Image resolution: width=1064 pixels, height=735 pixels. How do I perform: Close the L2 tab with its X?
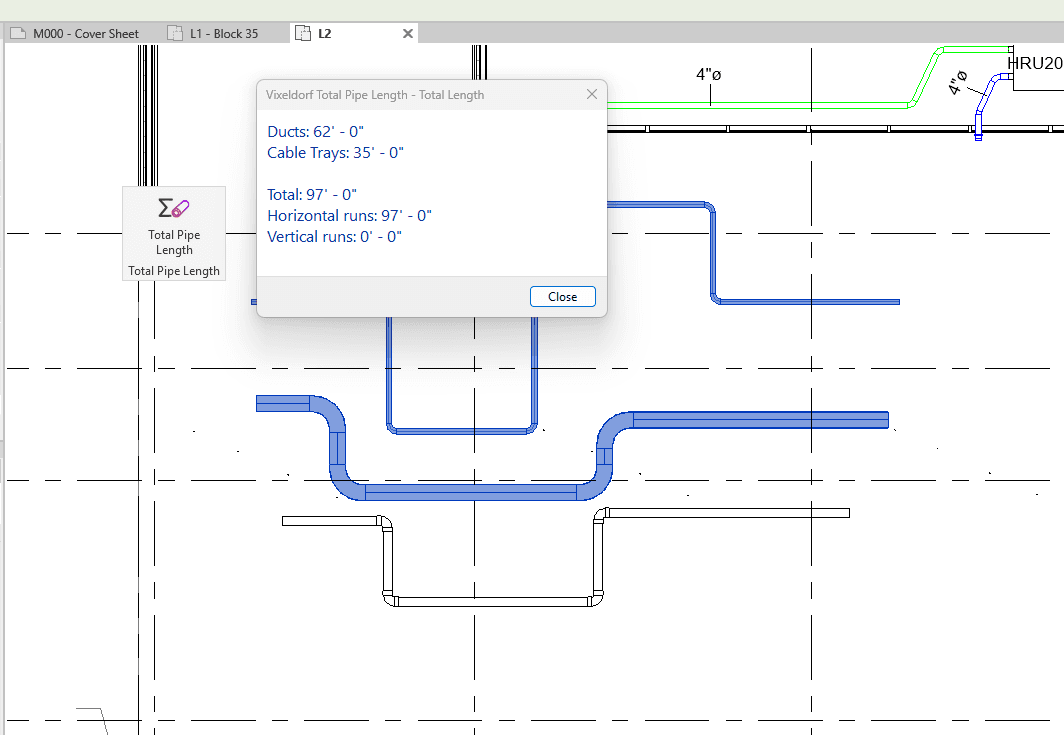click(408, 33)
